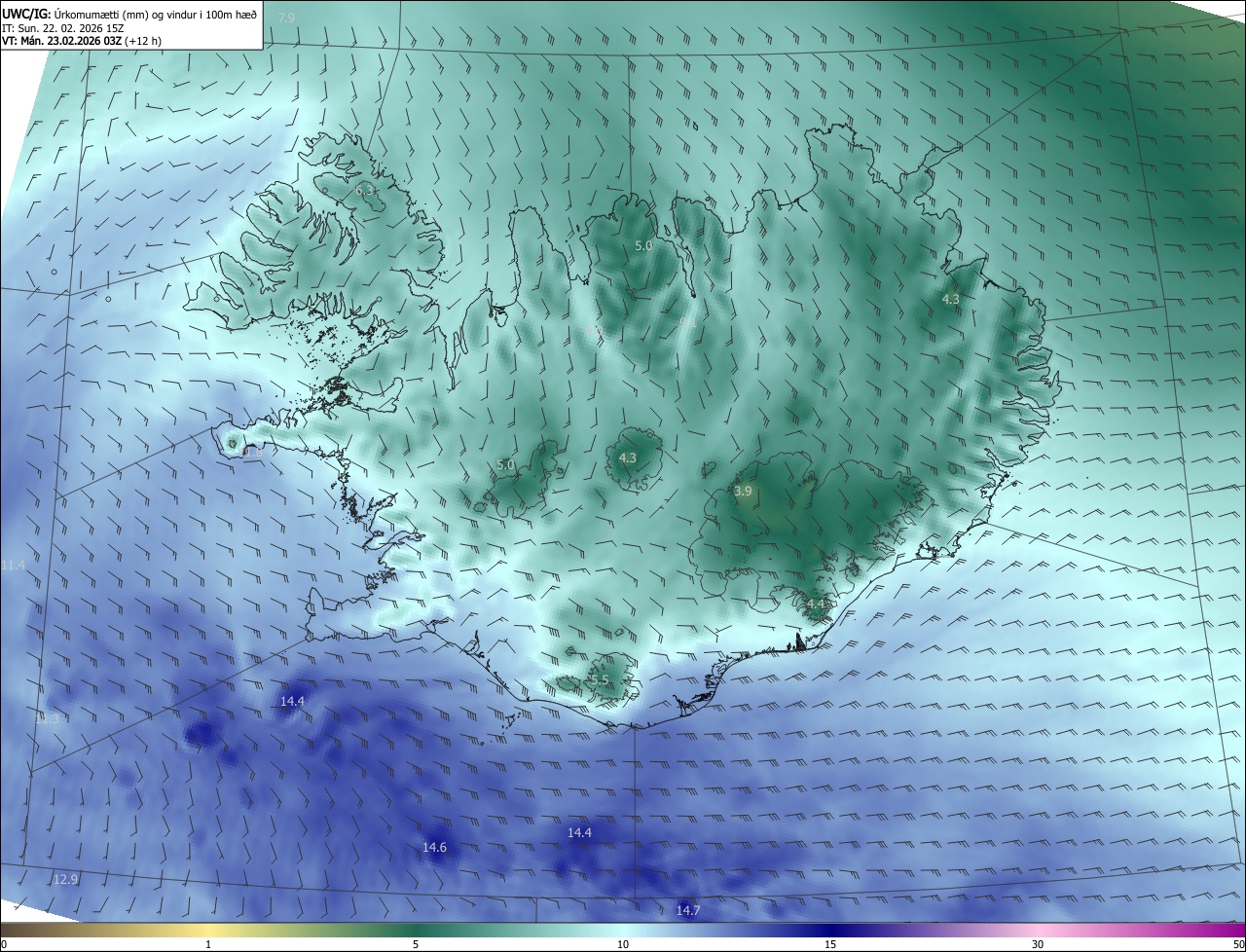The height and width of the screenshot is (952, 1246).
Task: Click the 11.8 value label
Action: 250,452
